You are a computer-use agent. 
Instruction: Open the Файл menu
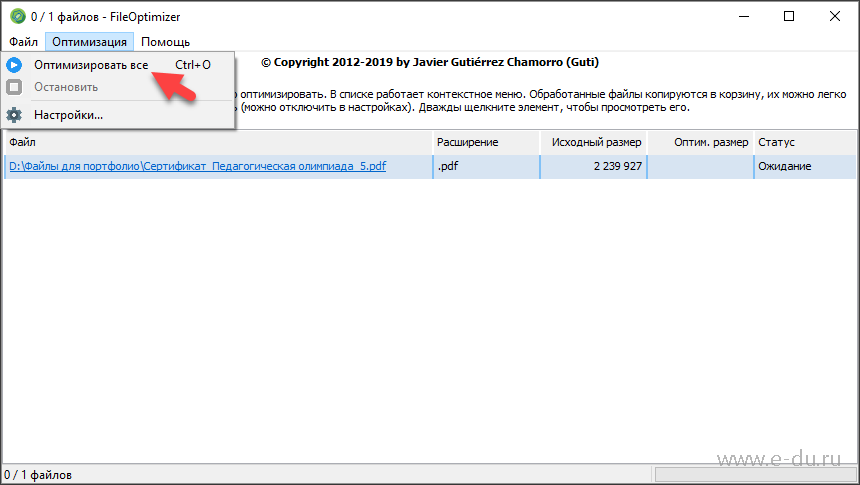tap(23, 42)
